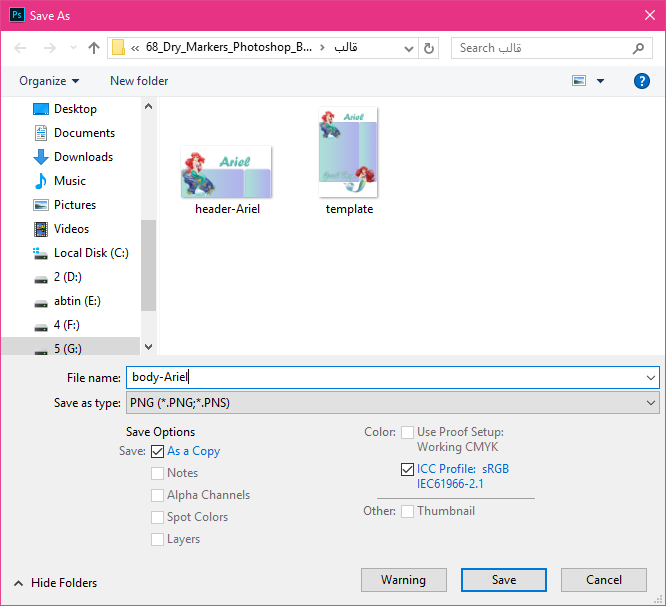Click the قالب breadcrumb segment
This screenshot has height=606, width=666.
(x=346, y=48)
